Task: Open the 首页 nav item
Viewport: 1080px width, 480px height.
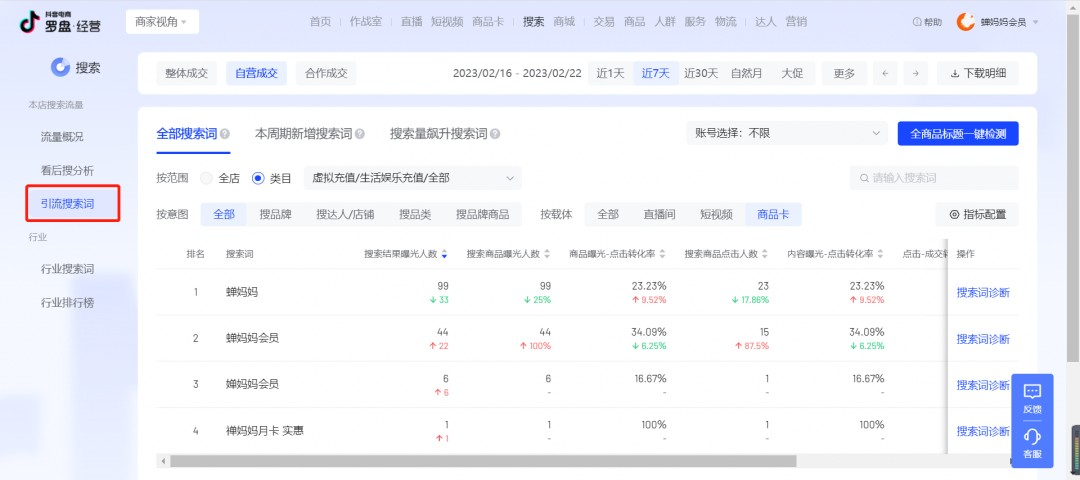Action: [320, 22]
